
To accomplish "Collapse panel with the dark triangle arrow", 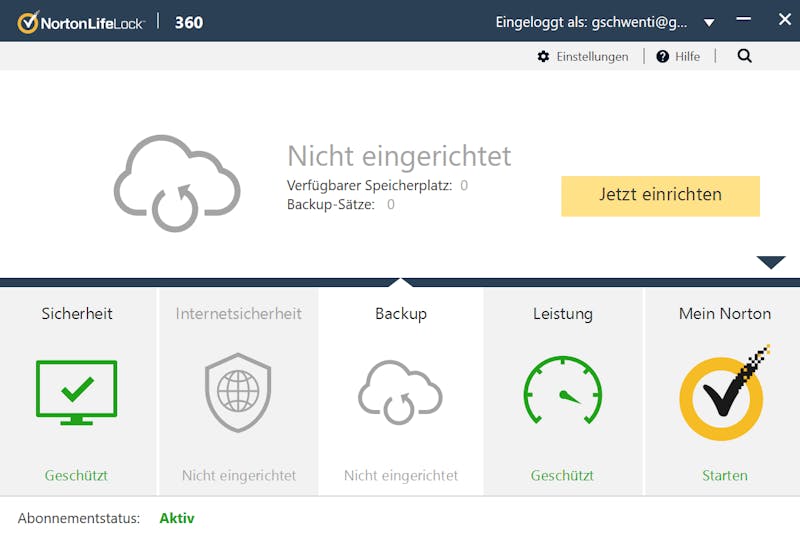I will click(771, 262).
